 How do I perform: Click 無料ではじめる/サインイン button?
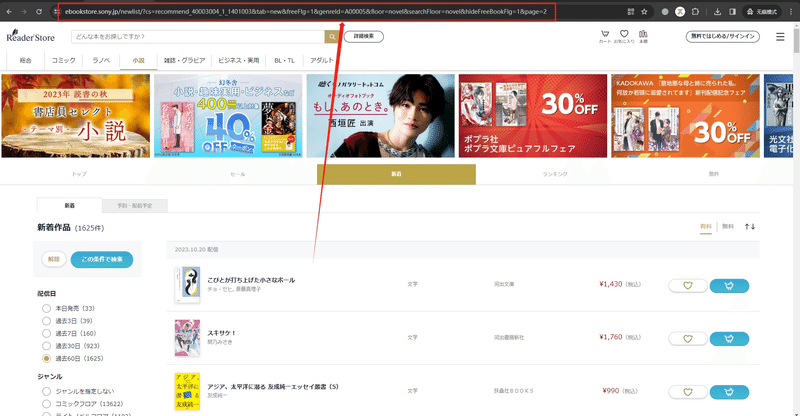click(x=722, y=36)
